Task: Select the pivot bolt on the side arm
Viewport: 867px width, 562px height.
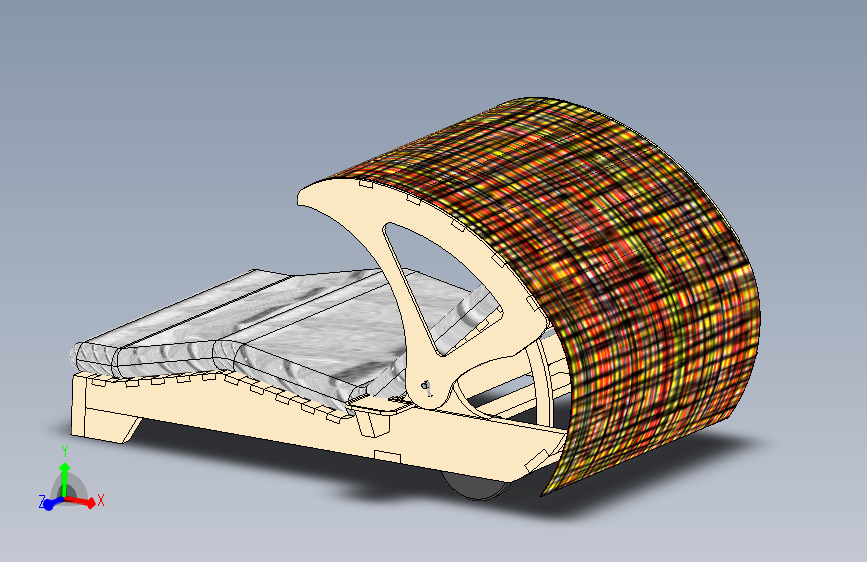Action: pyautogui.click(x=426, y=387)
